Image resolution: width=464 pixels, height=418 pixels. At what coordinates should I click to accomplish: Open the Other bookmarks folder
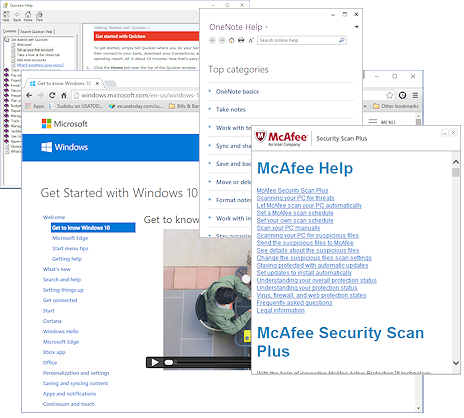pos(396,106)
